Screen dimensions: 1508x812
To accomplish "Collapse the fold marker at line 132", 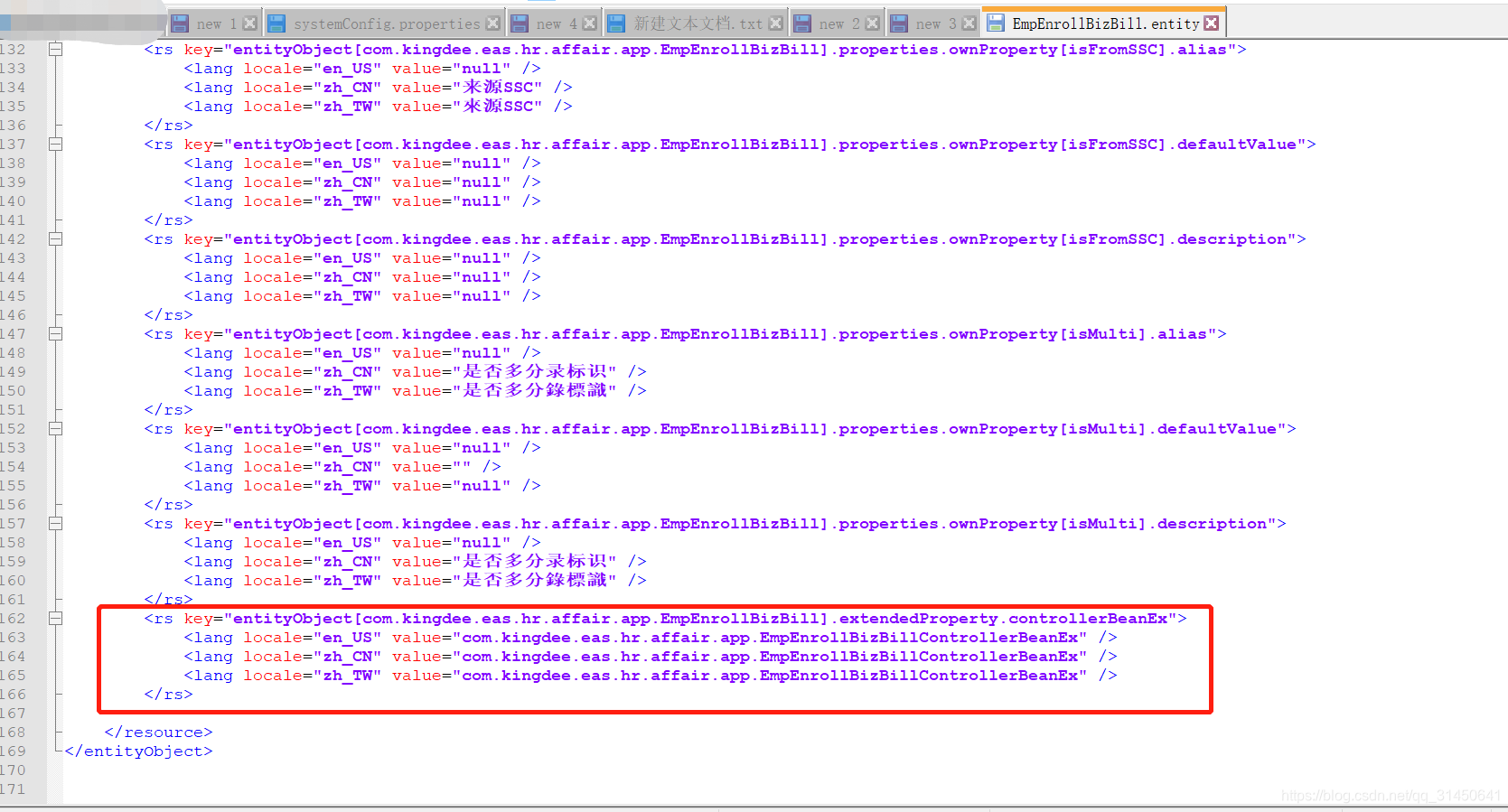I will [55, 50].
